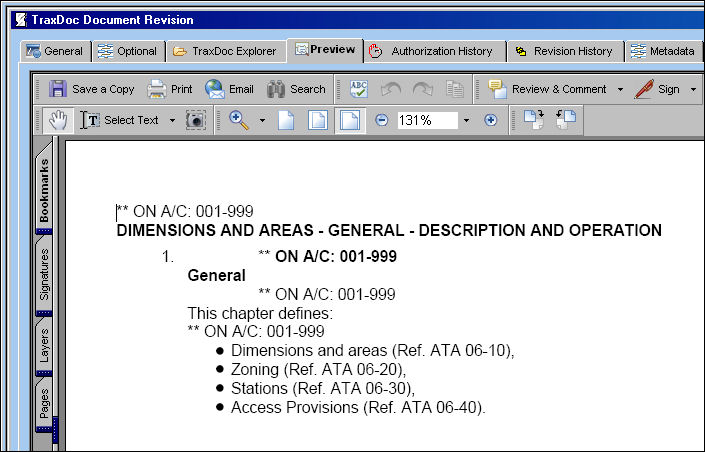Click the document title heading DIMENSIONS AND AREAS

pyautogui.click(x=389, y=230)
